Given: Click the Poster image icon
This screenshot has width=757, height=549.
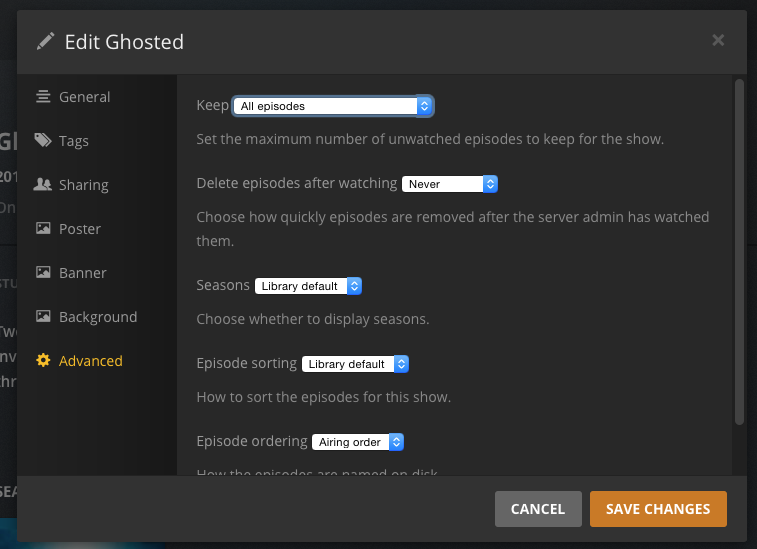Looking at the screenshot, I should coord(43,228).
